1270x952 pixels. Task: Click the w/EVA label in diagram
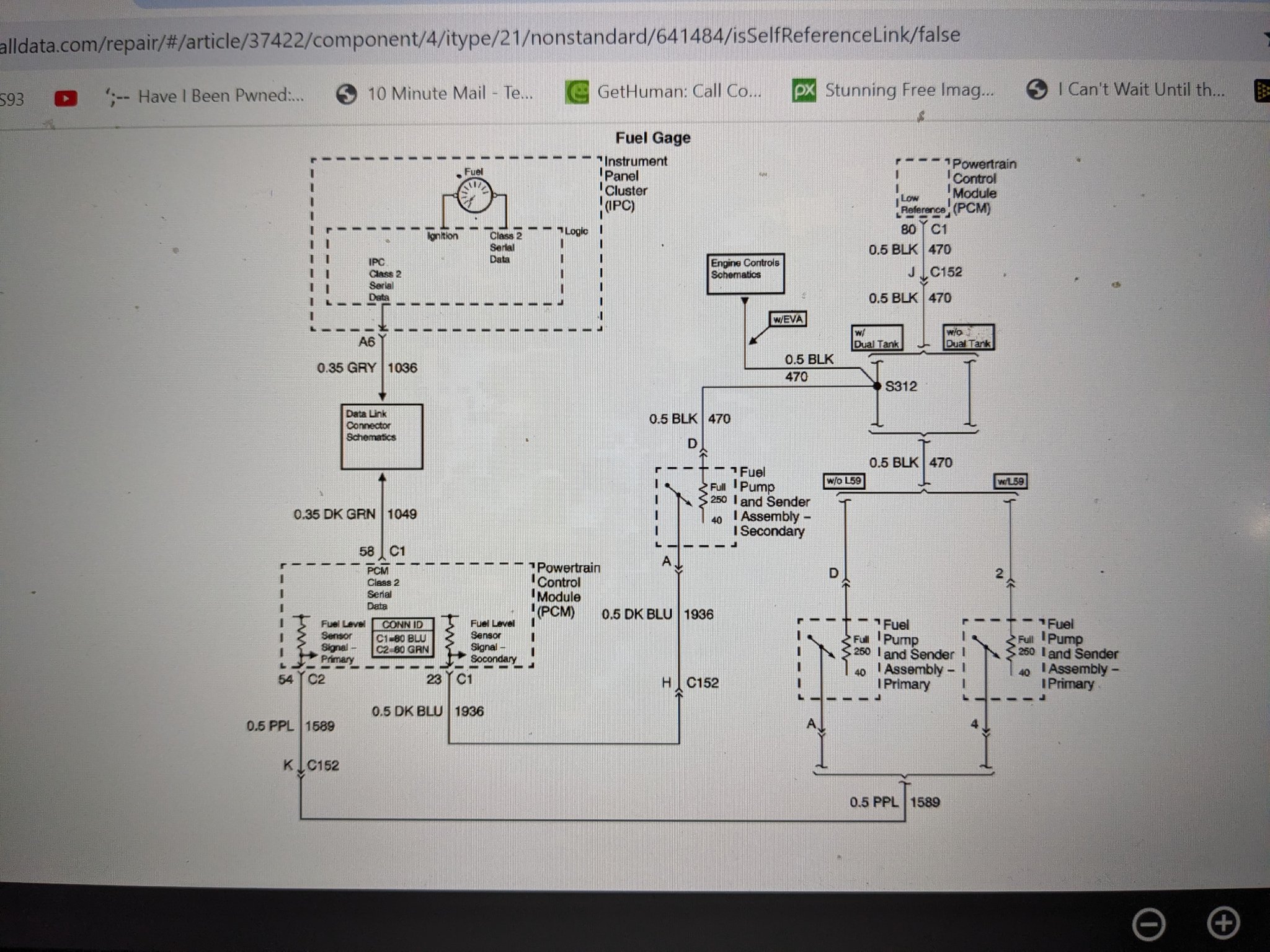[788, 320]
